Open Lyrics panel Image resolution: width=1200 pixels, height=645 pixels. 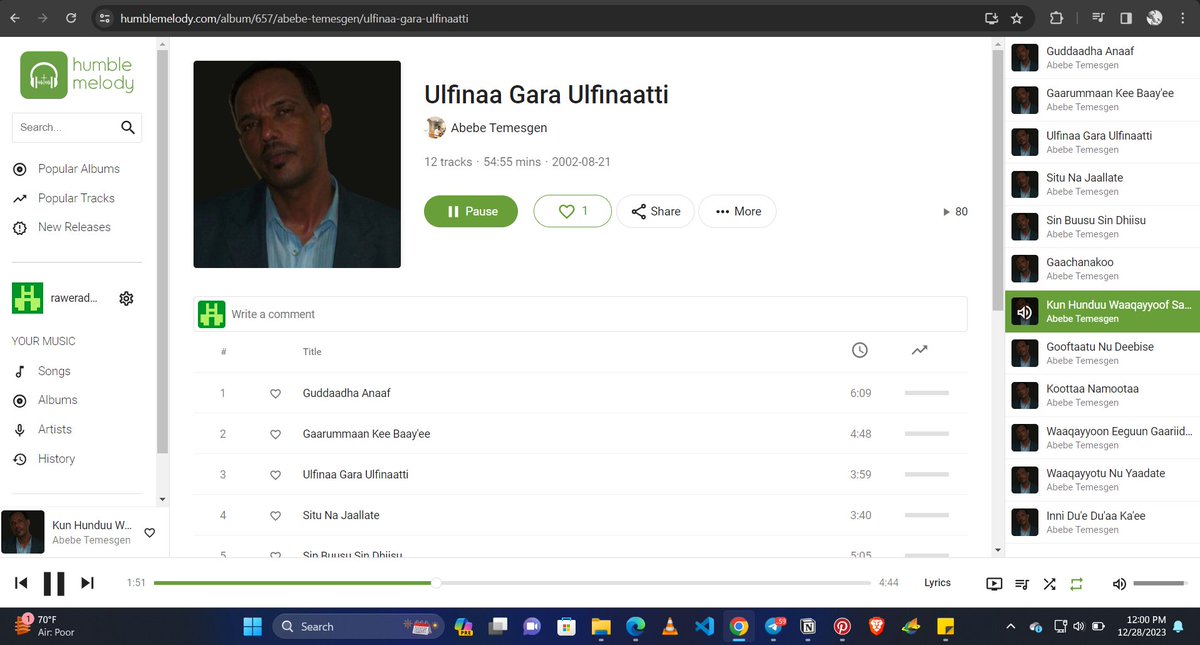pos(937,583)
